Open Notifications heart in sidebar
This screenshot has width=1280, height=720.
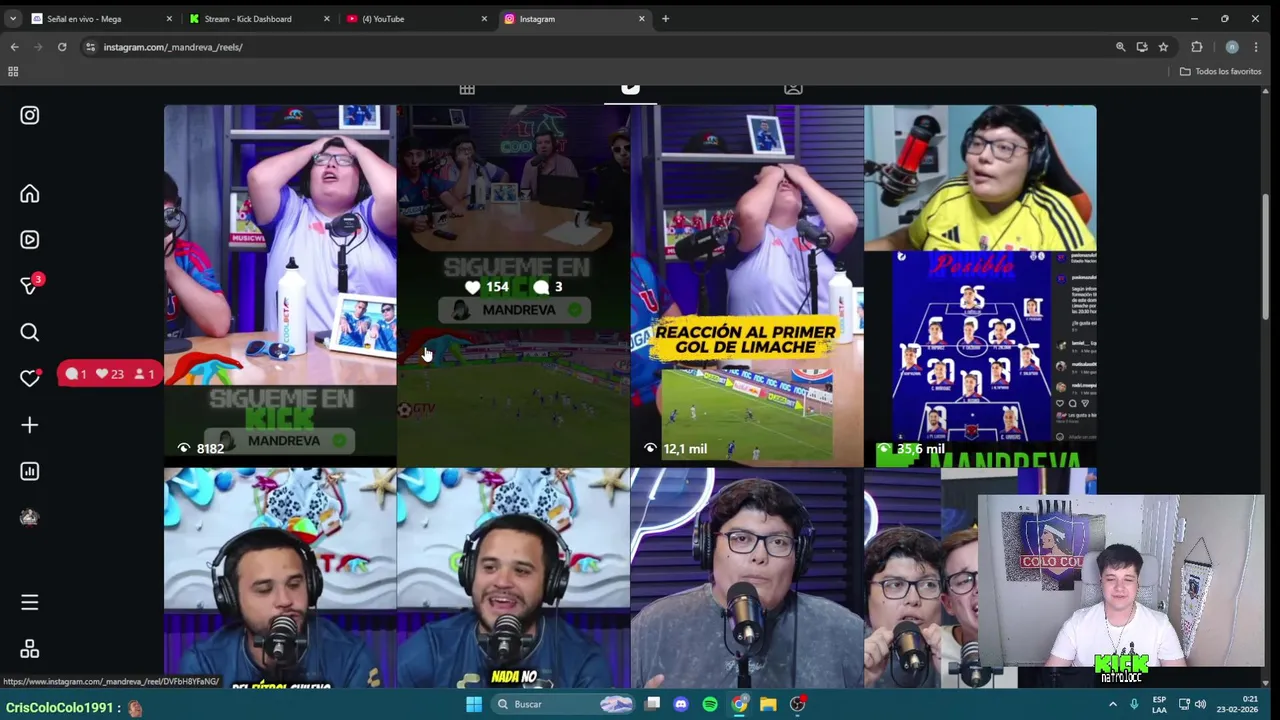click(30, 378)
